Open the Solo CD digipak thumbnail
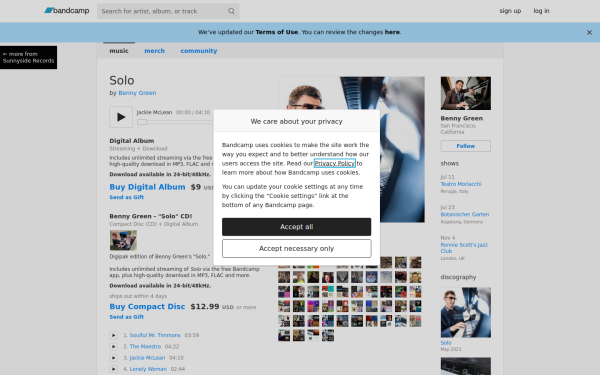The height and width of the screenshot is (375, 600). (123, 240)
